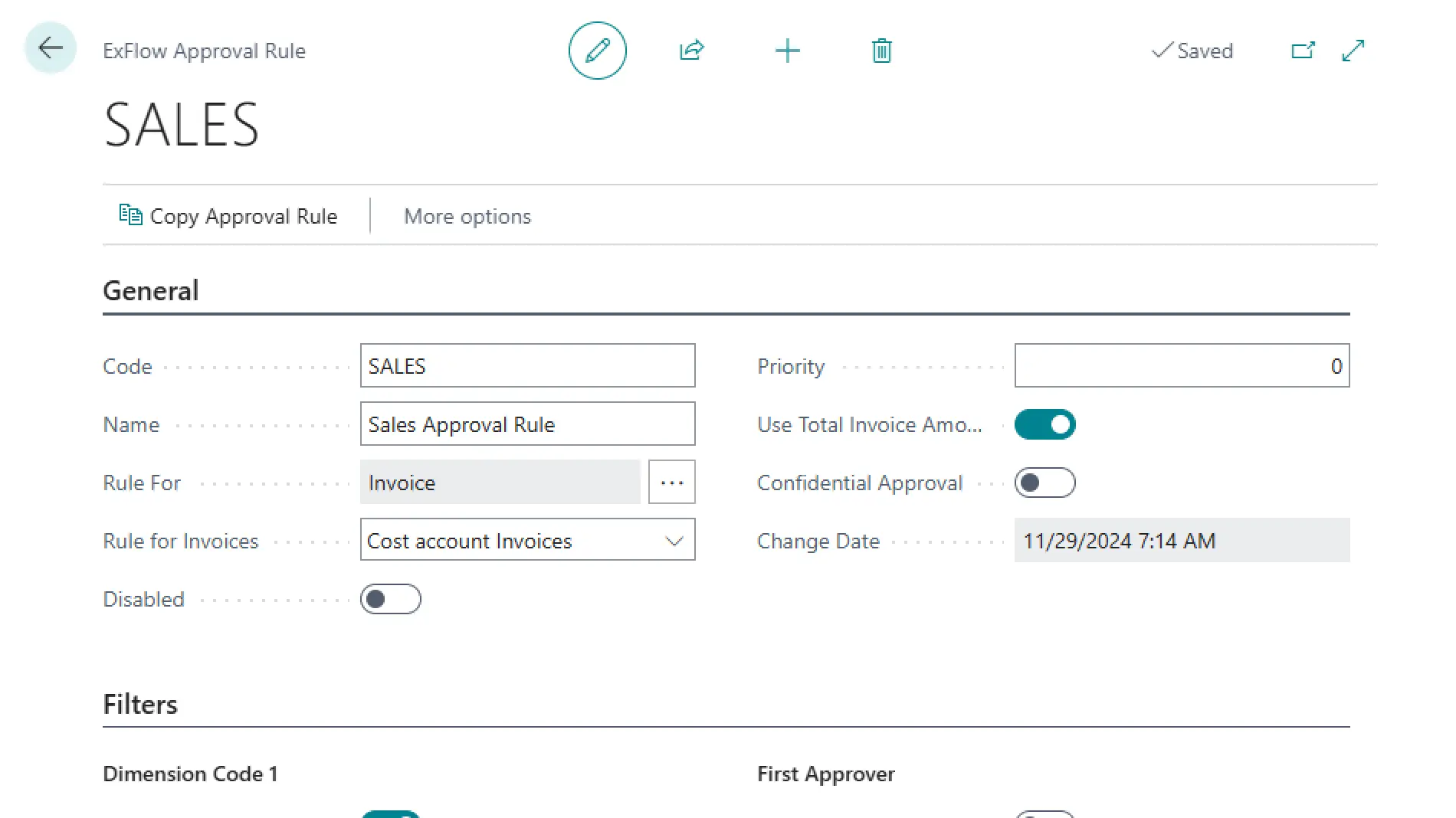The image size is (1456, 818).
Task: Click the Rule For Invoice field
Action: 500,483
